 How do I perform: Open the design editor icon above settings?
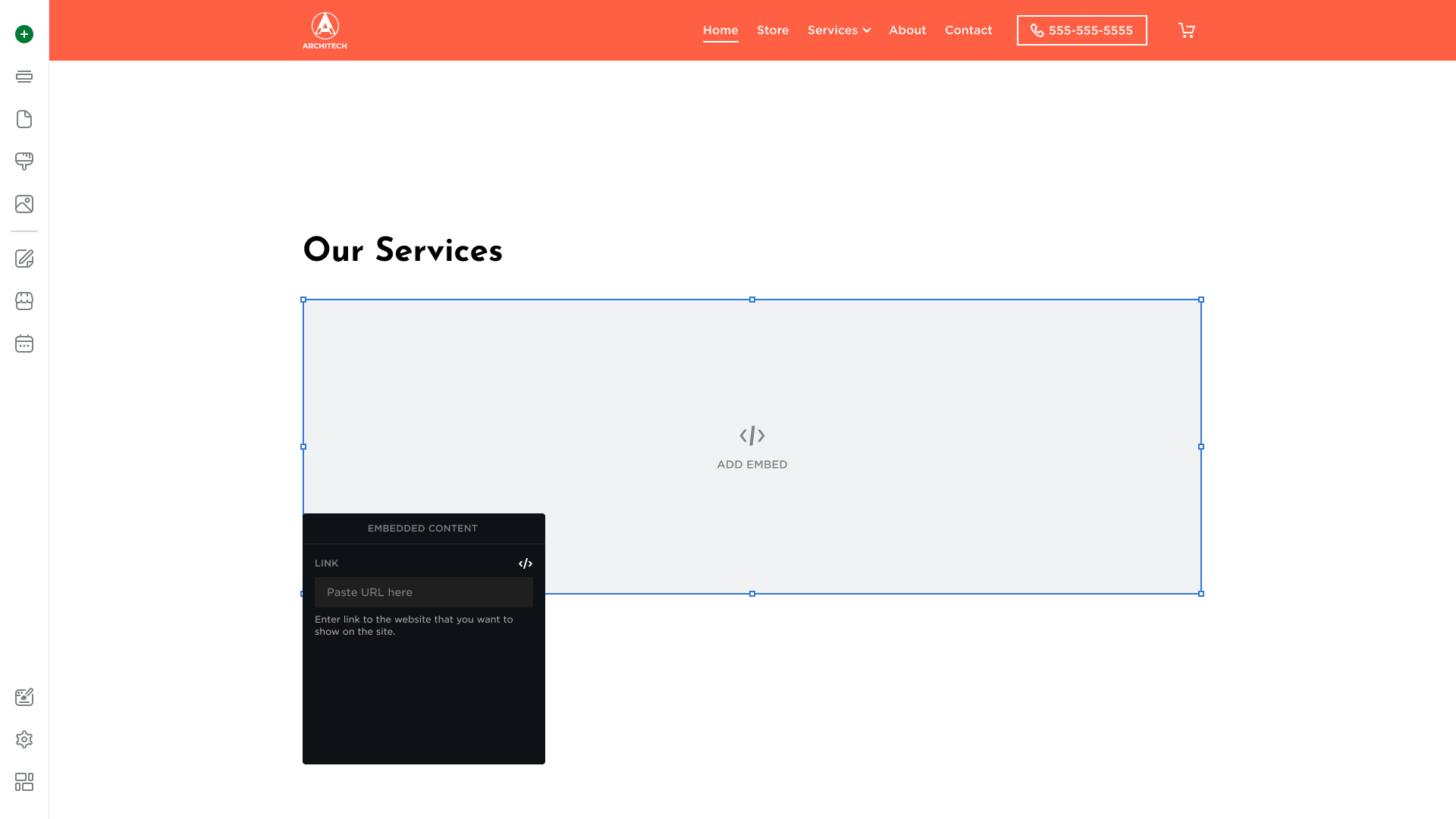tap(24, 697)
